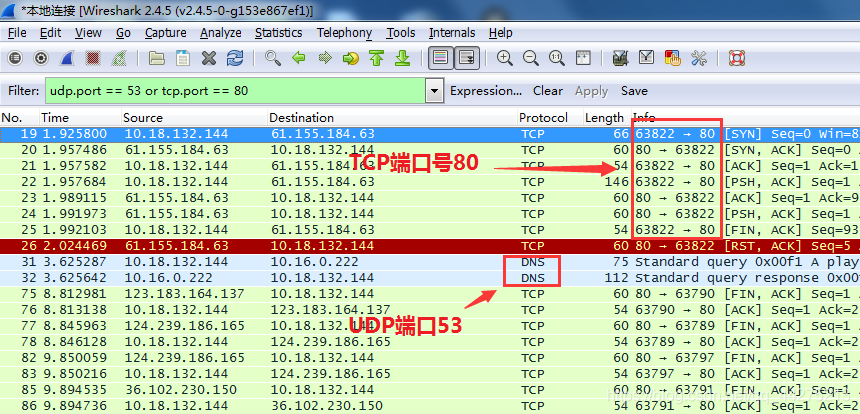The image size is (860, 414).
Task: Jump to the first packet
Action: tap(376, 58)
